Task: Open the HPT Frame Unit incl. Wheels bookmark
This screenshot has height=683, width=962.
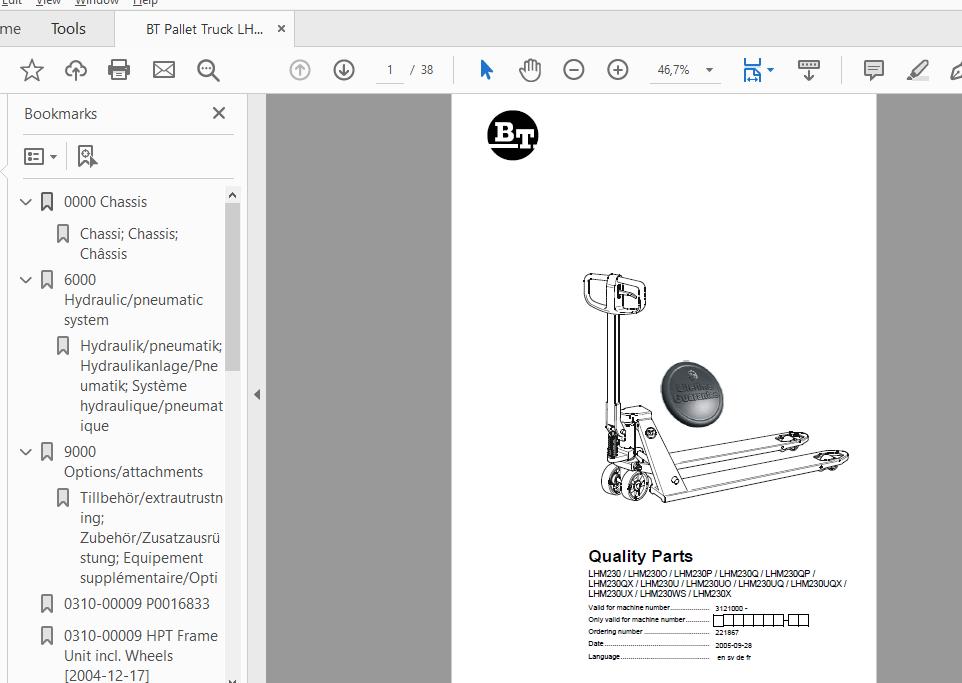Action: click(140, 655)
